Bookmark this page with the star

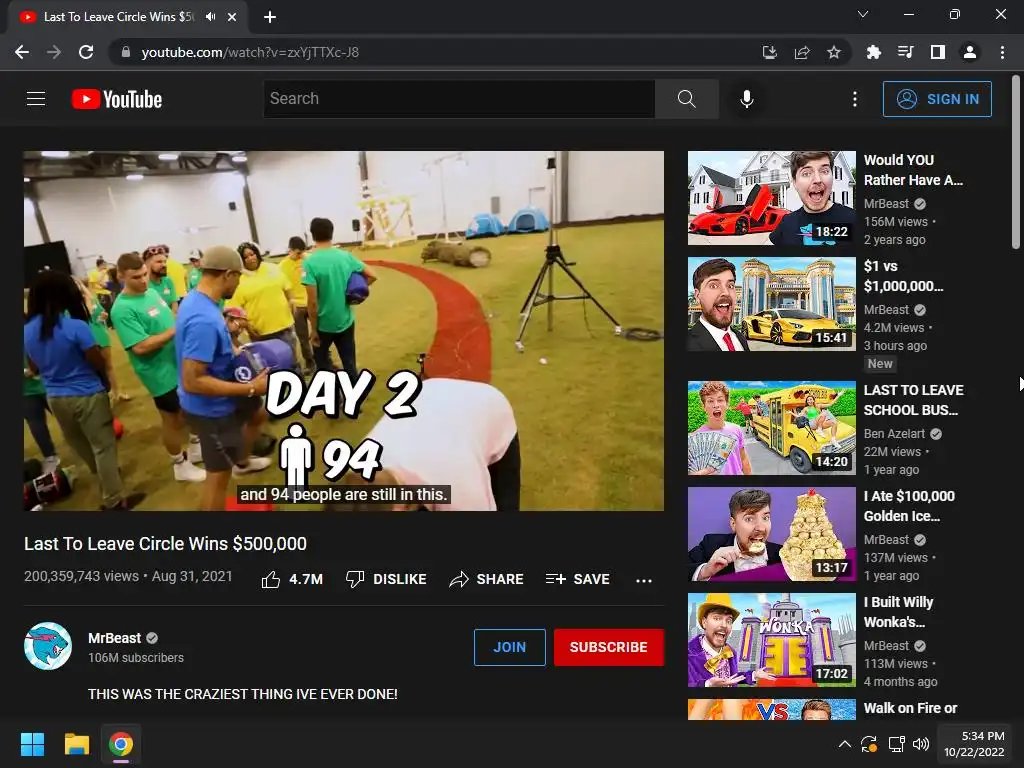click(x=833, y=52)
